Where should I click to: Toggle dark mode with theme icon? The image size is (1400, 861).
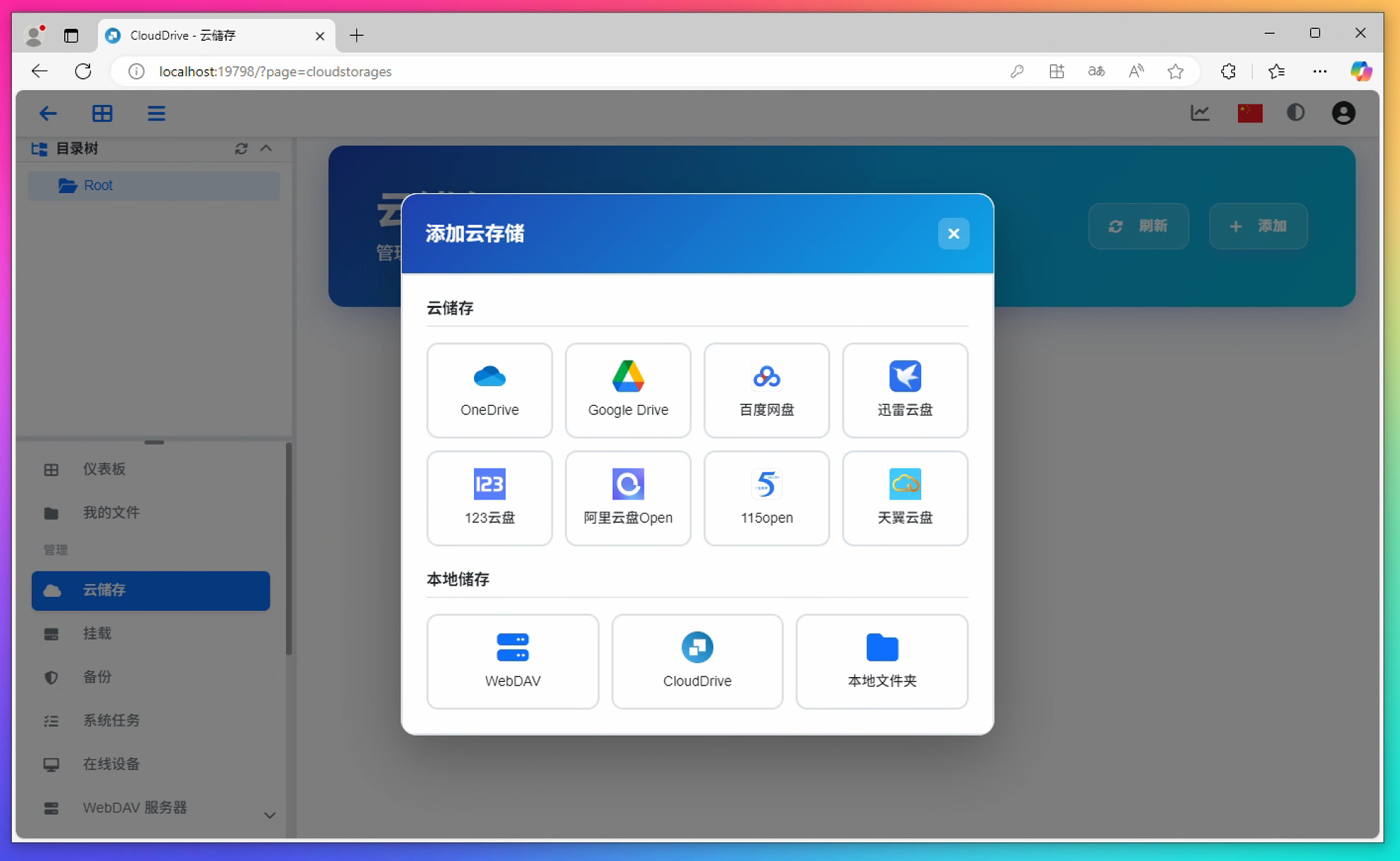pos(1296,113)
